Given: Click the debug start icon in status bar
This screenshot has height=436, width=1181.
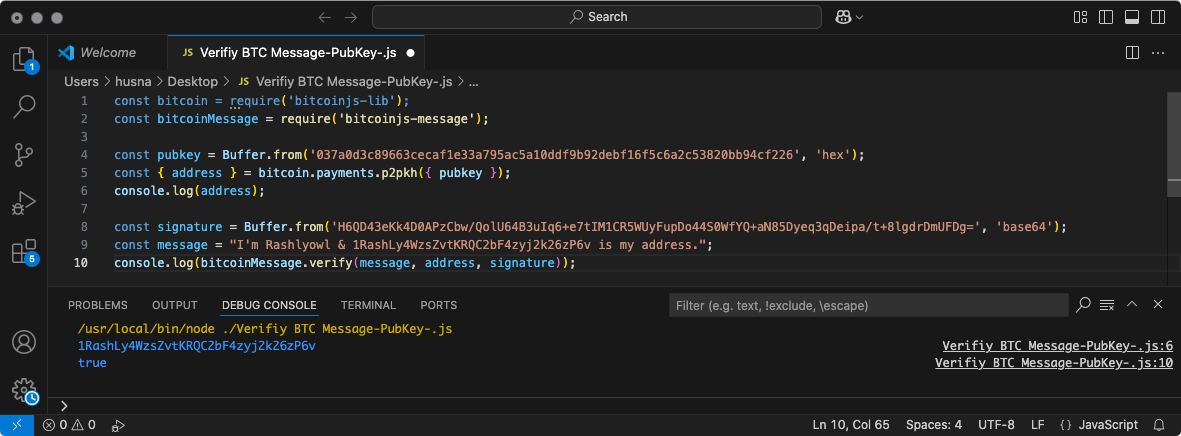Looking at the screenshot, I should click(118, 425).
